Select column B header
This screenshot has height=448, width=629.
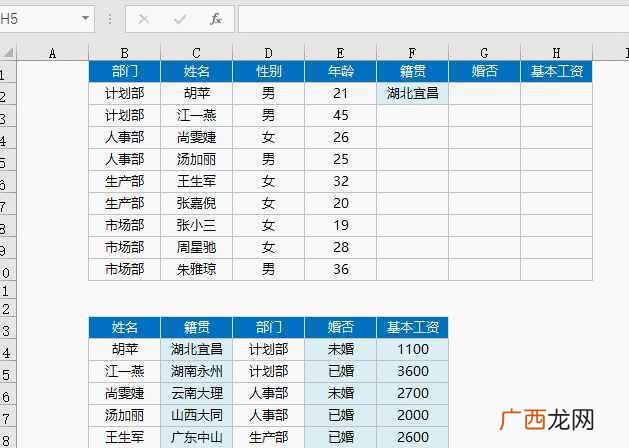[124, 53]
